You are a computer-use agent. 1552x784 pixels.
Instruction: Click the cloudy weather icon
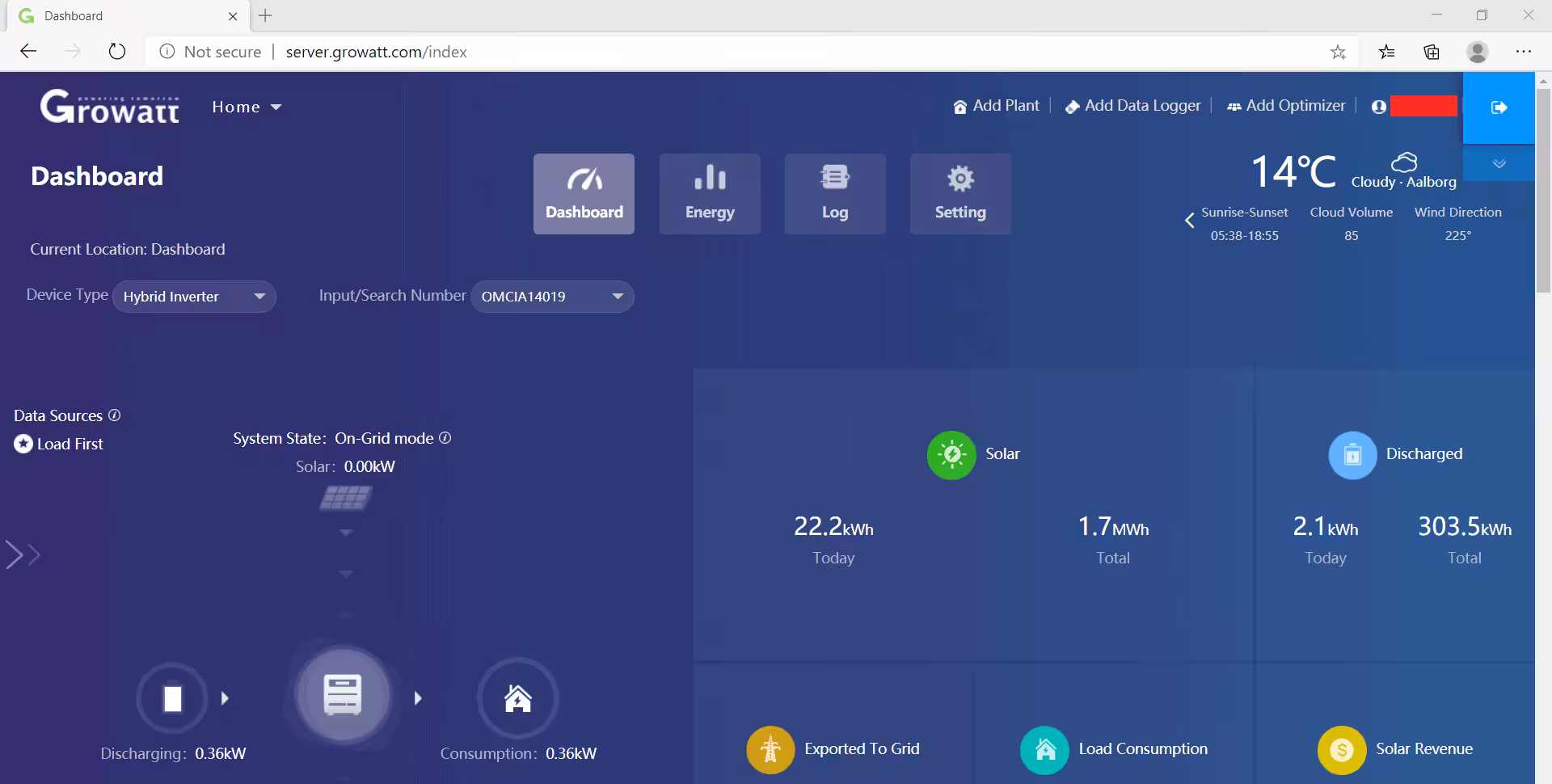coord(1404,162)
